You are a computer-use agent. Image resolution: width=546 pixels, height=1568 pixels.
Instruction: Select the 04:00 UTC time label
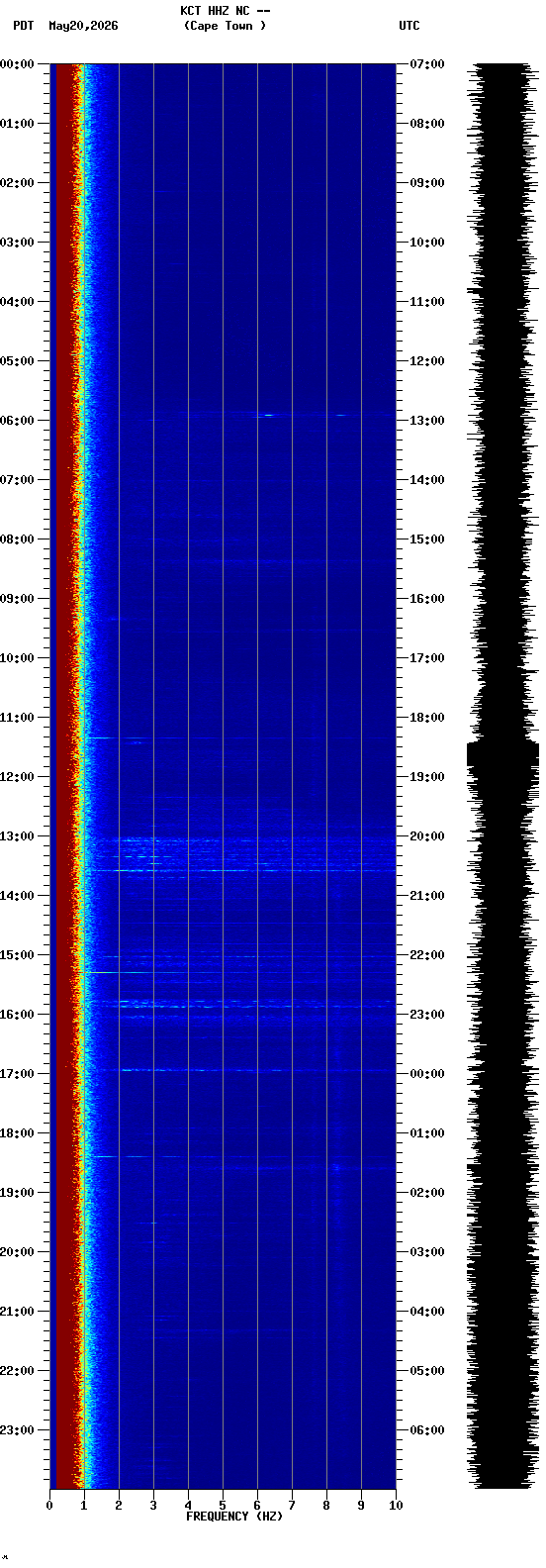427,1312
